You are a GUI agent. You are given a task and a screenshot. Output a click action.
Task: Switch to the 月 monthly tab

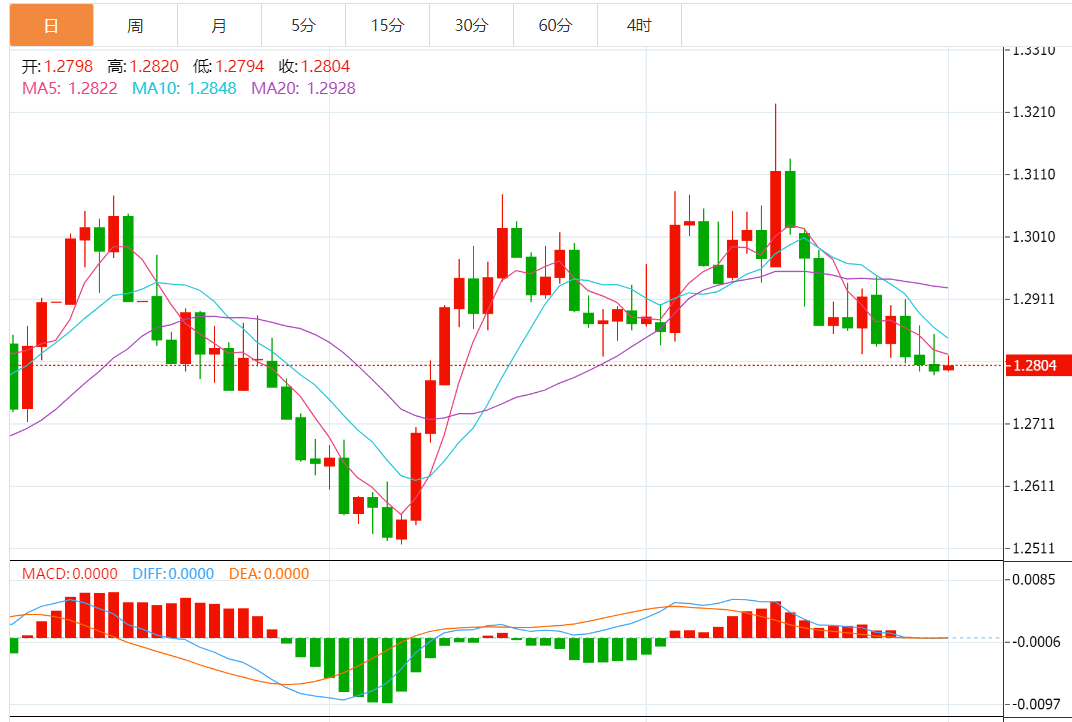[219, 25]
